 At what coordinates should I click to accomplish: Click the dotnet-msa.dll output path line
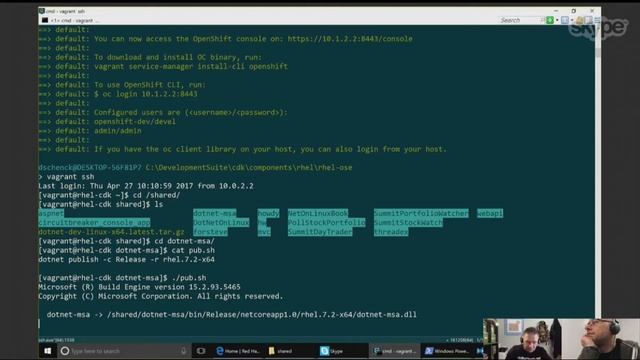(231, 315)
